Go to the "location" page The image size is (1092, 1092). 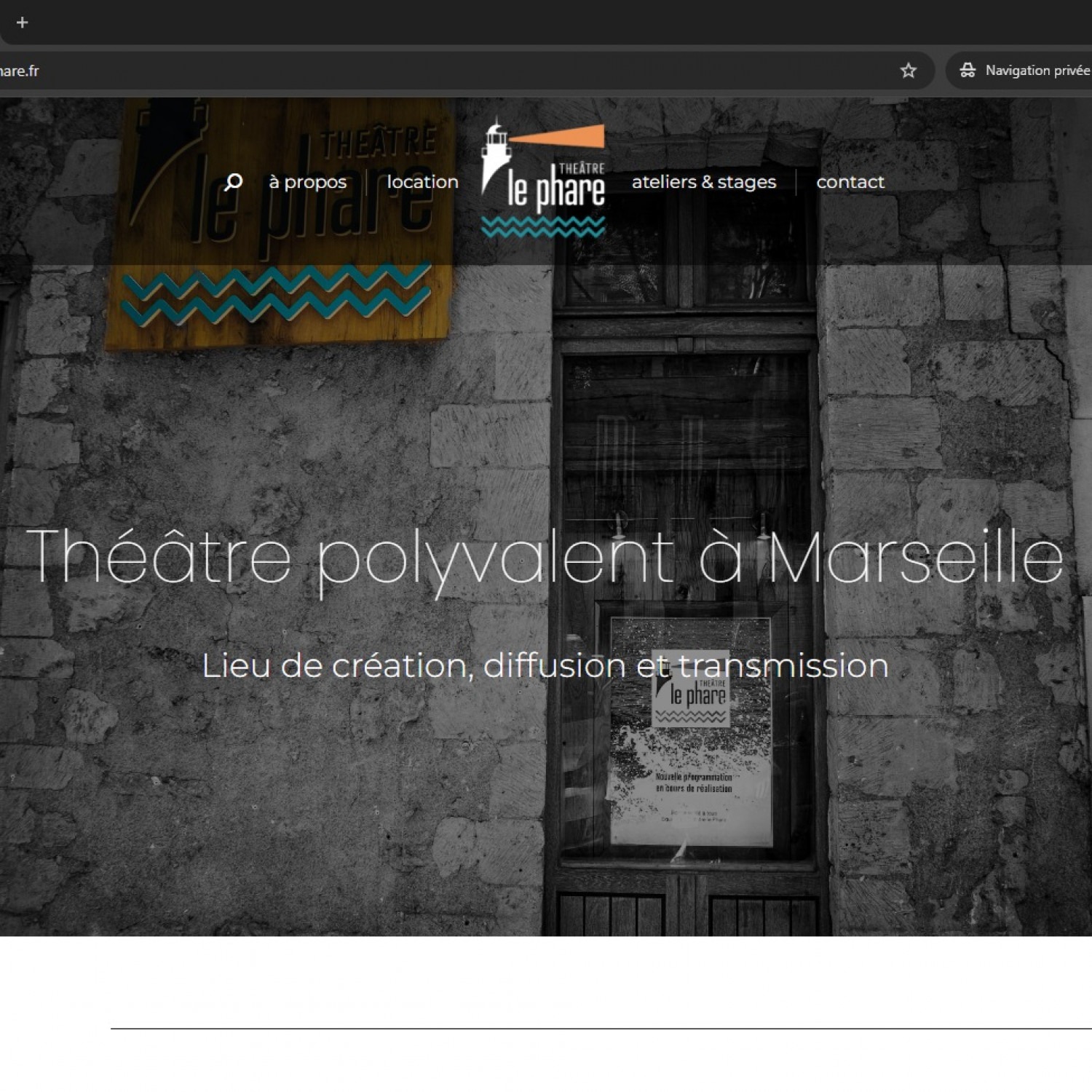click(422, 182)
